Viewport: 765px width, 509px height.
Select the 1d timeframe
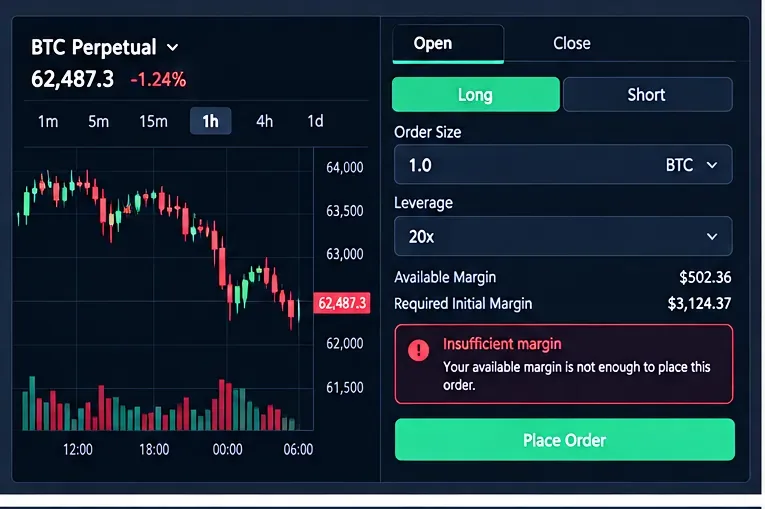(315, 121)
